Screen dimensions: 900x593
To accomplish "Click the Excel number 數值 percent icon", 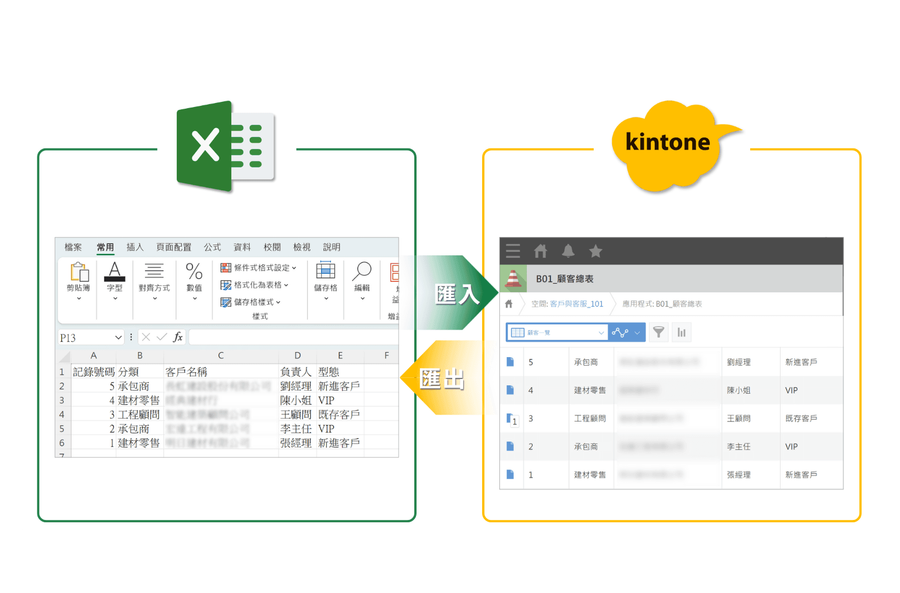I will point(194,271).
